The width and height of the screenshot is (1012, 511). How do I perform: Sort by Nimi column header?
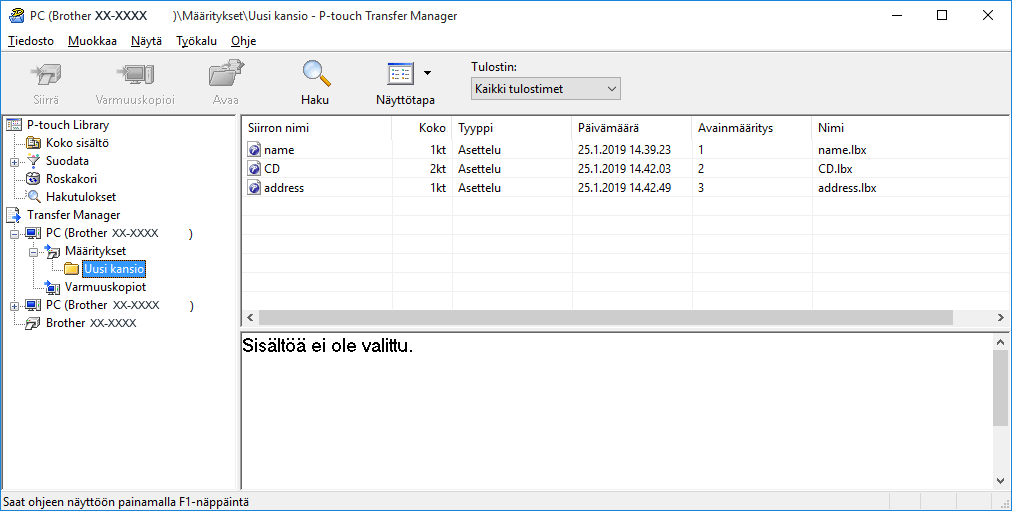(910, 128)
